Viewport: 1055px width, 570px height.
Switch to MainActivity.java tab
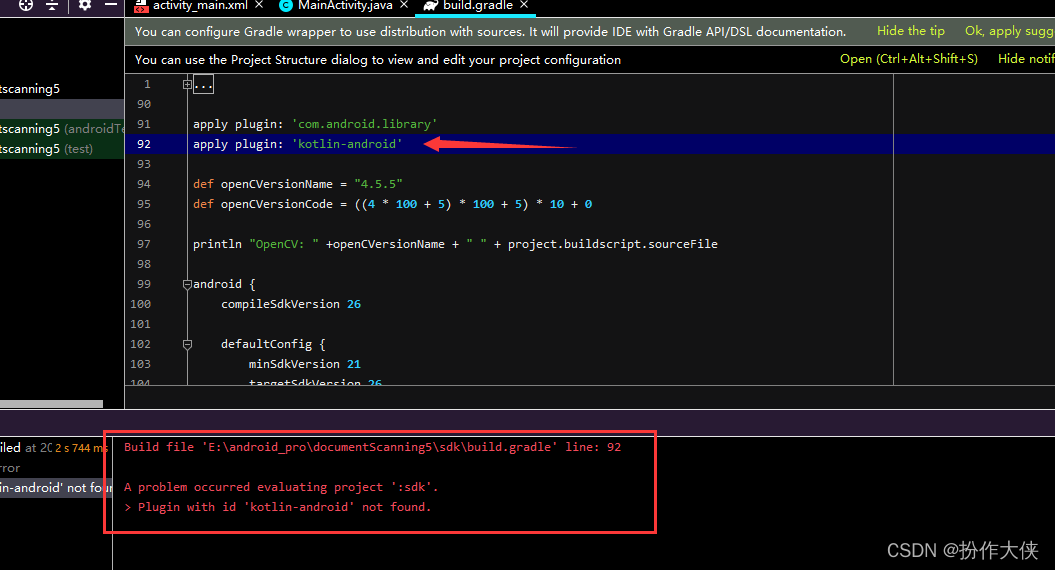[345, 5]
